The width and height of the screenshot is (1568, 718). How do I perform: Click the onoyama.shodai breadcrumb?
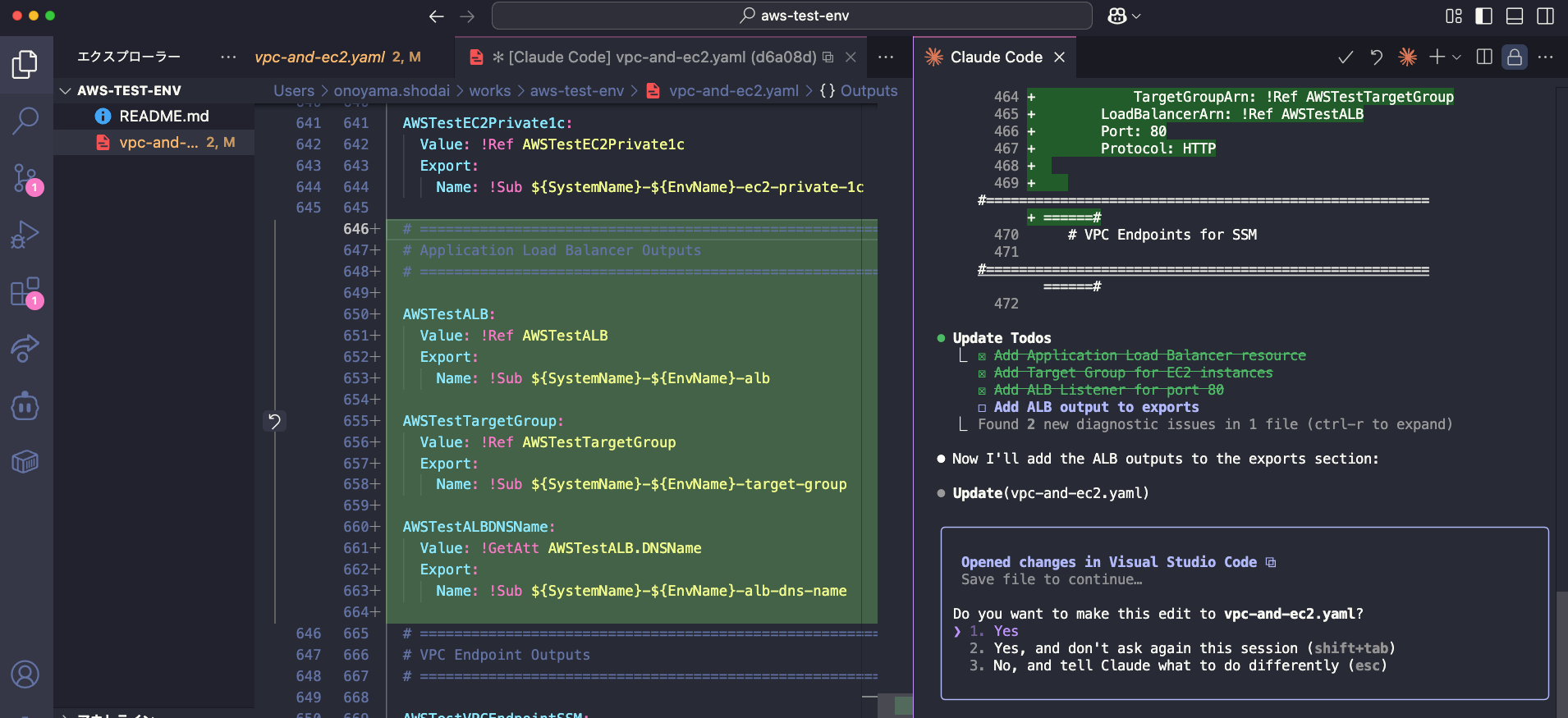(392, 90)
